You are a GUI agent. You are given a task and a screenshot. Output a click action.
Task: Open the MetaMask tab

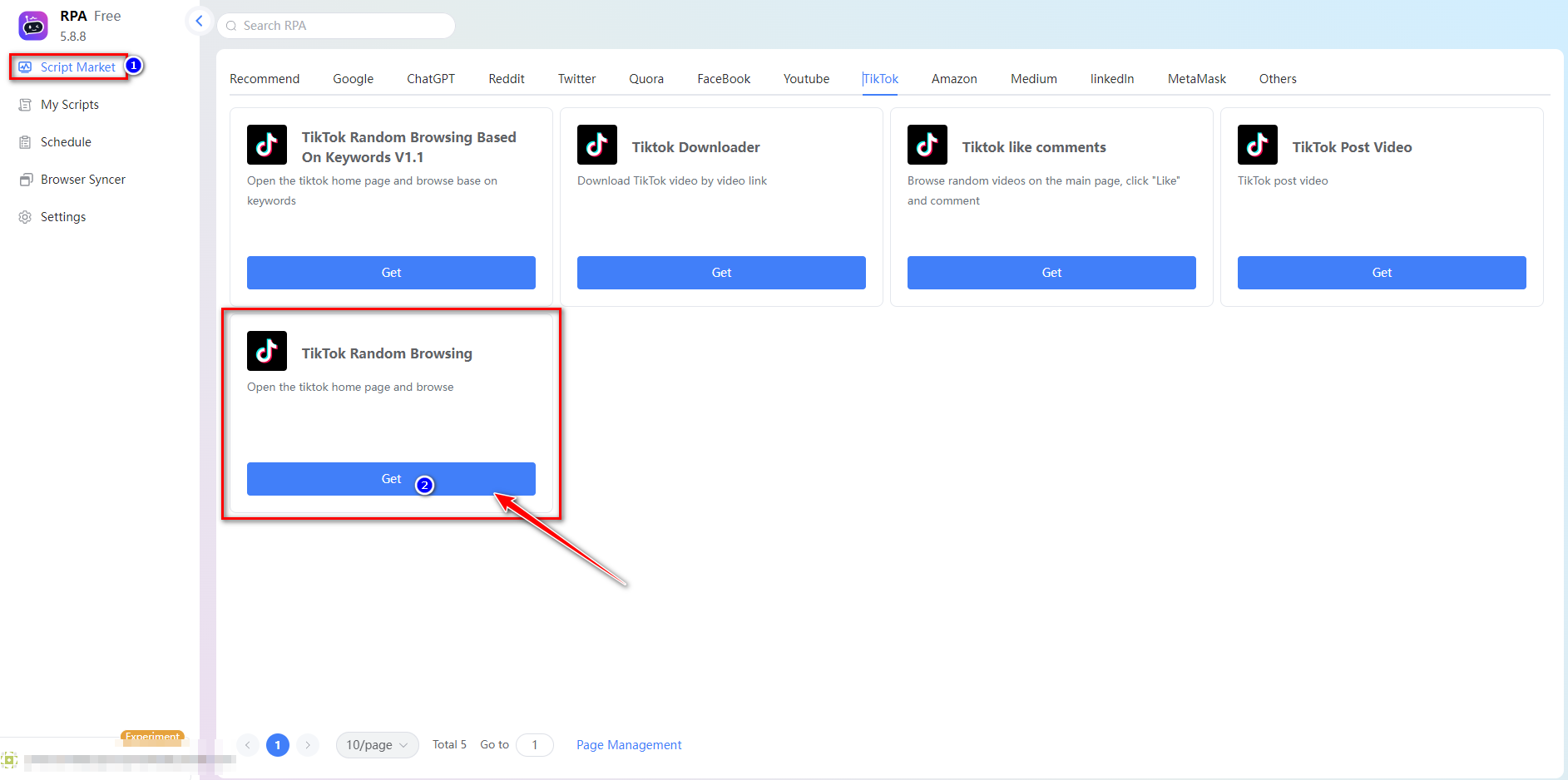(x=1197, y=79)
